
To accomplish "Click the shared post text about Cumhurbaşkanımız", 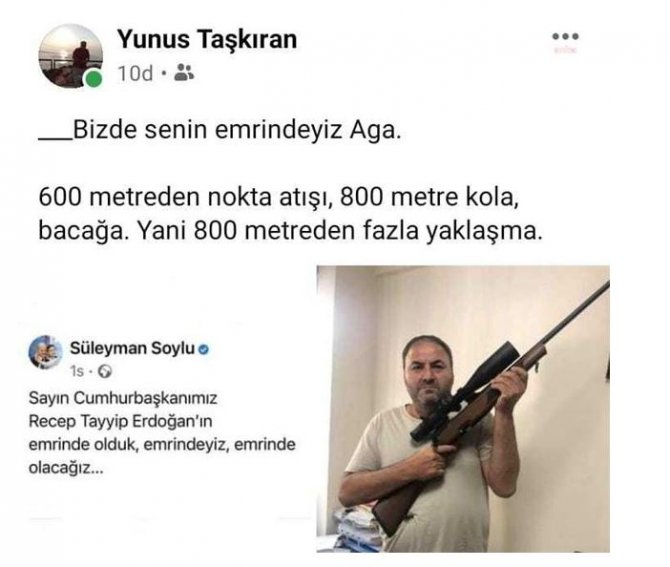I will pos(162,433).
